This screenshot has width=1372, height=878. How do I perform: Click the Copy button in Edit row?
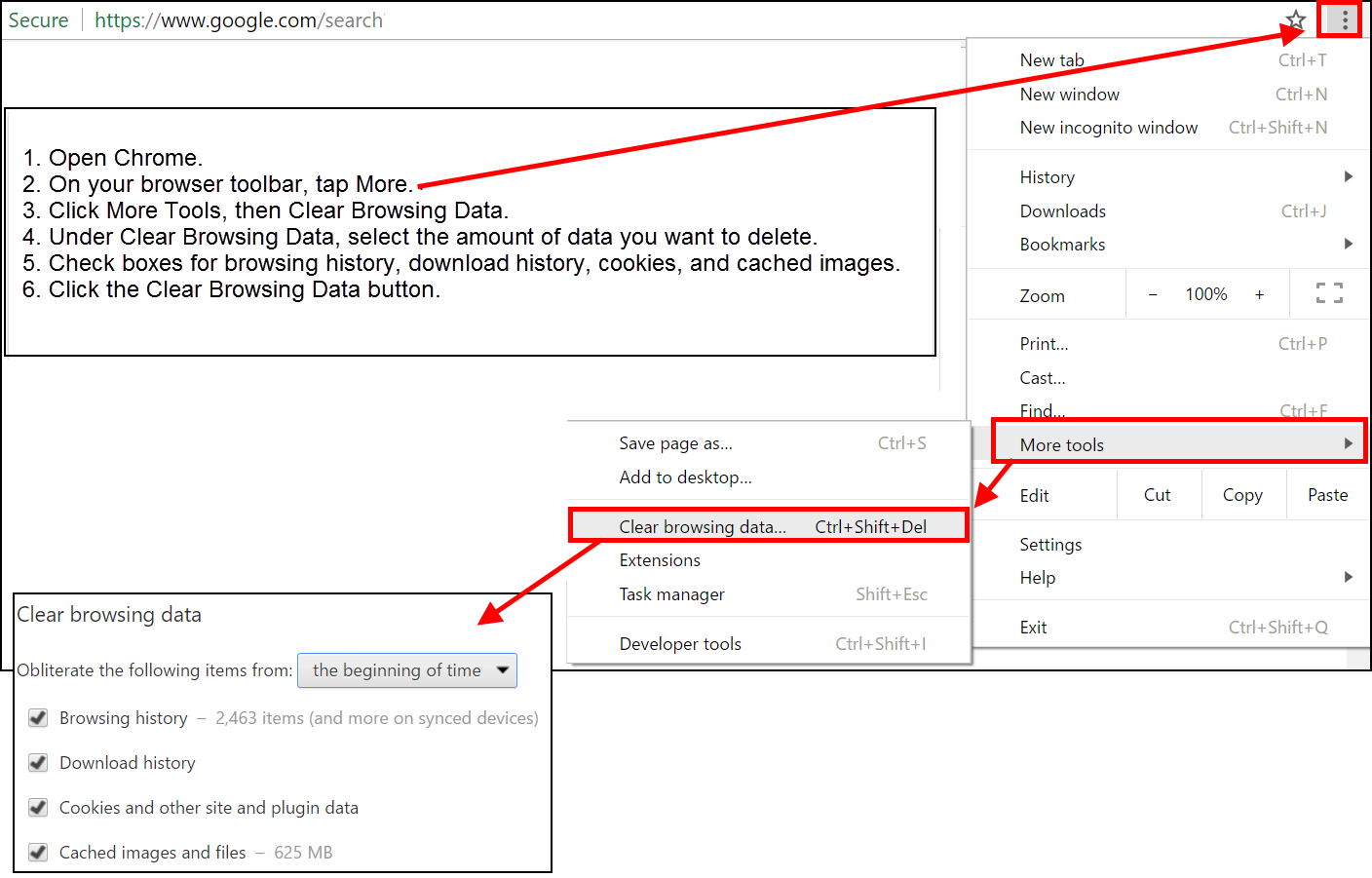pos(1242,495)
